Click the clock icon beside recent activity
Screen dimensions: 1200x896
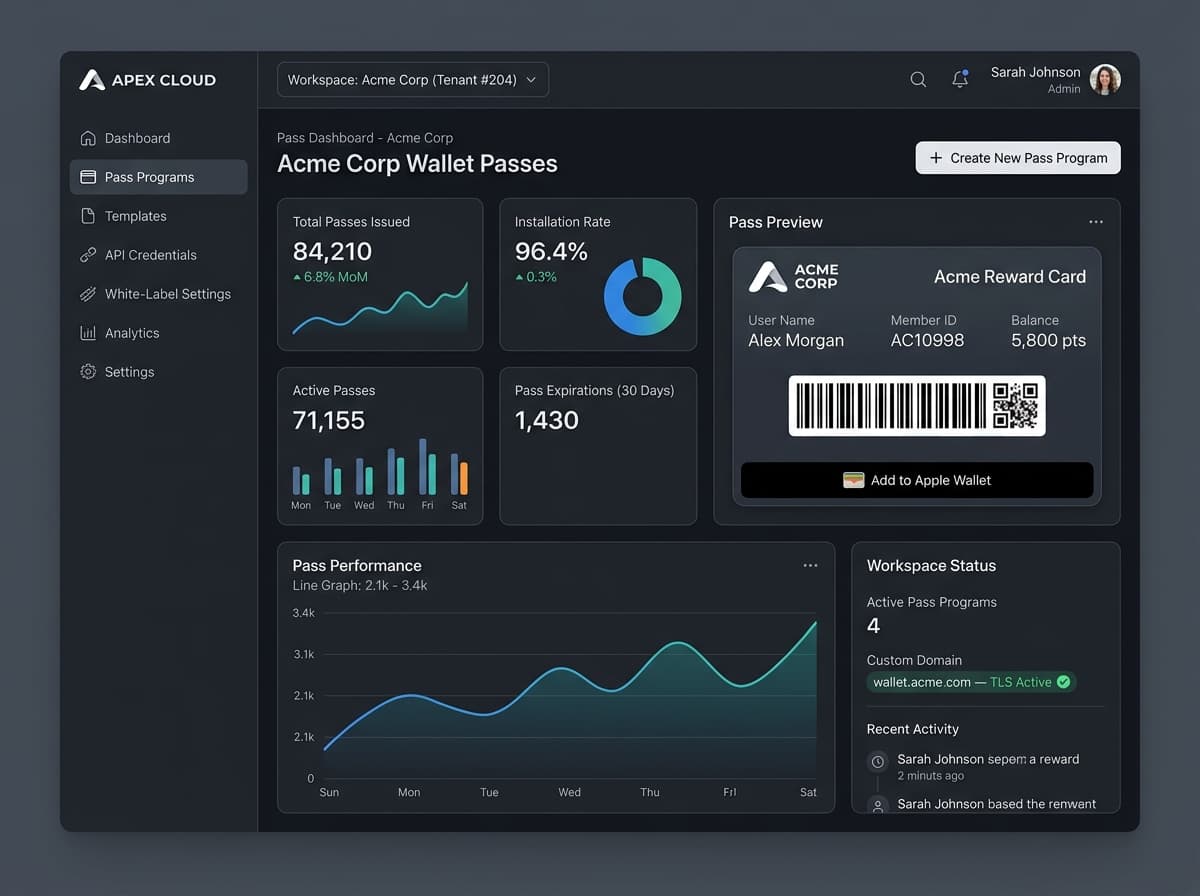(x=878, y=761)
